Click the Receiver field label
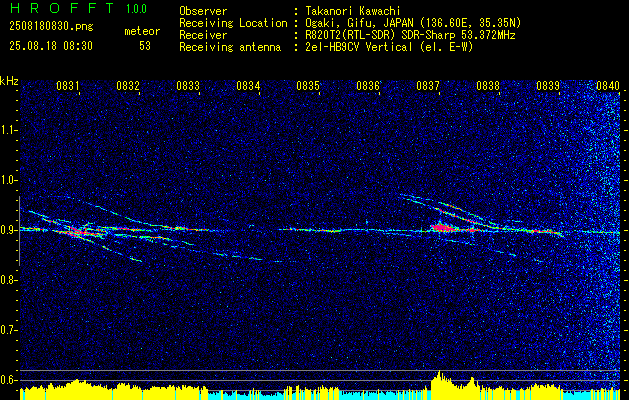Viewport: 629px width, 400px height. pyautogui.click(x=203, y=35)
